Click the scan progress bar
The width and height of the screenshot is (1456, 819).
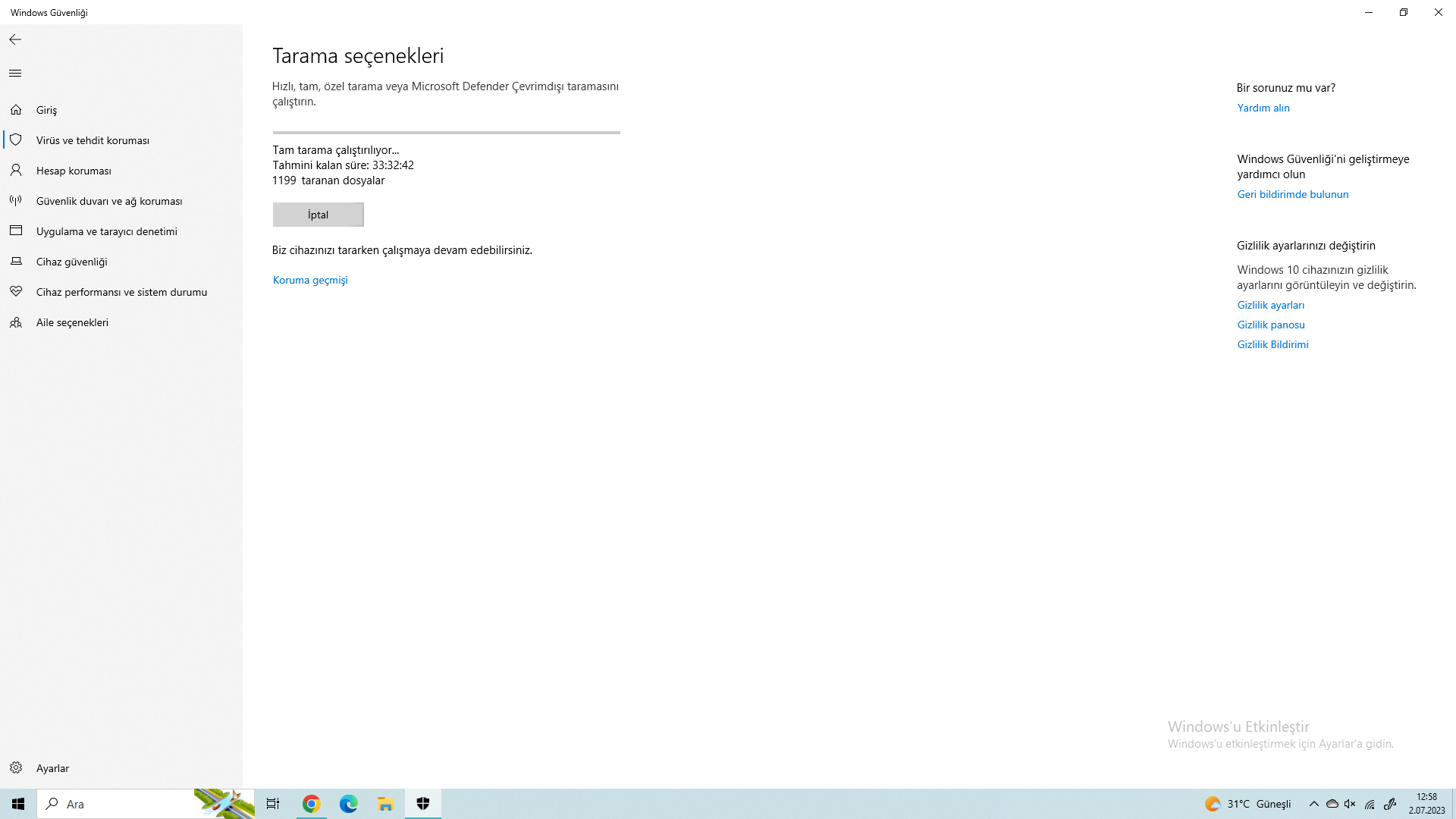[x=446, y=133]
